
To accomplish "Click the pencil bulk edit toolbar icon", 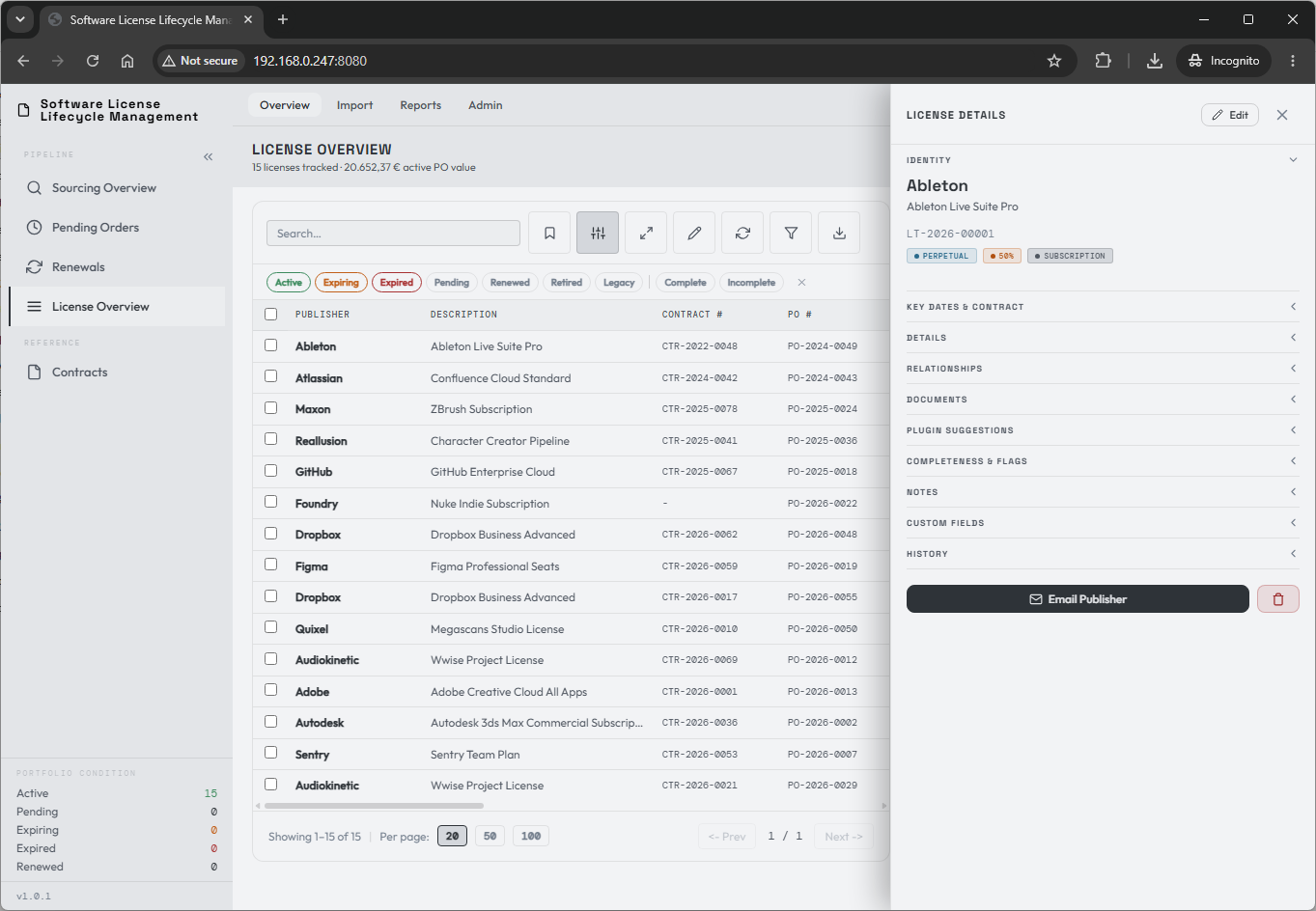I will click(694, 233).
